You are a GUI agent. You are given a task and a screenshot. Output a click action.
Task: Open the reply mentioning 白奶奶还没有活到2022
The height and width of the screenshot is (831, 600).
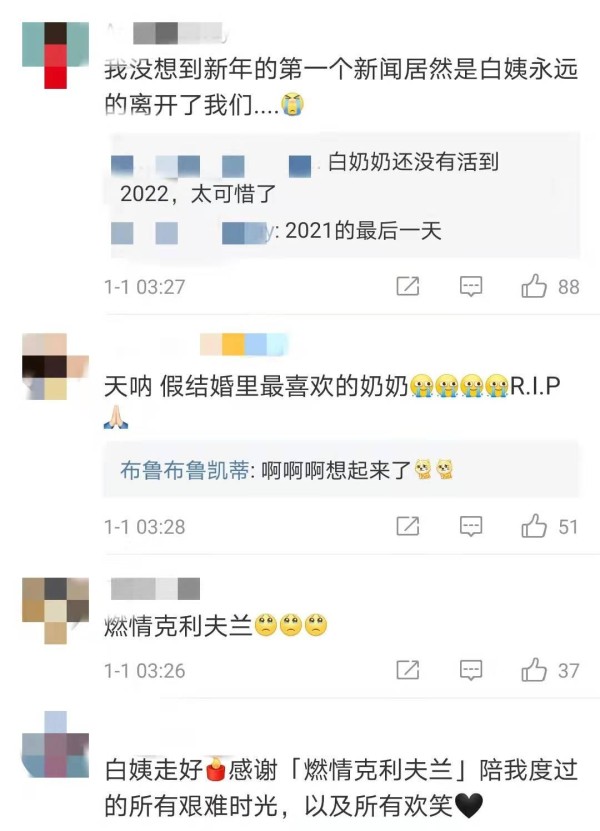[x=305, y=178]
